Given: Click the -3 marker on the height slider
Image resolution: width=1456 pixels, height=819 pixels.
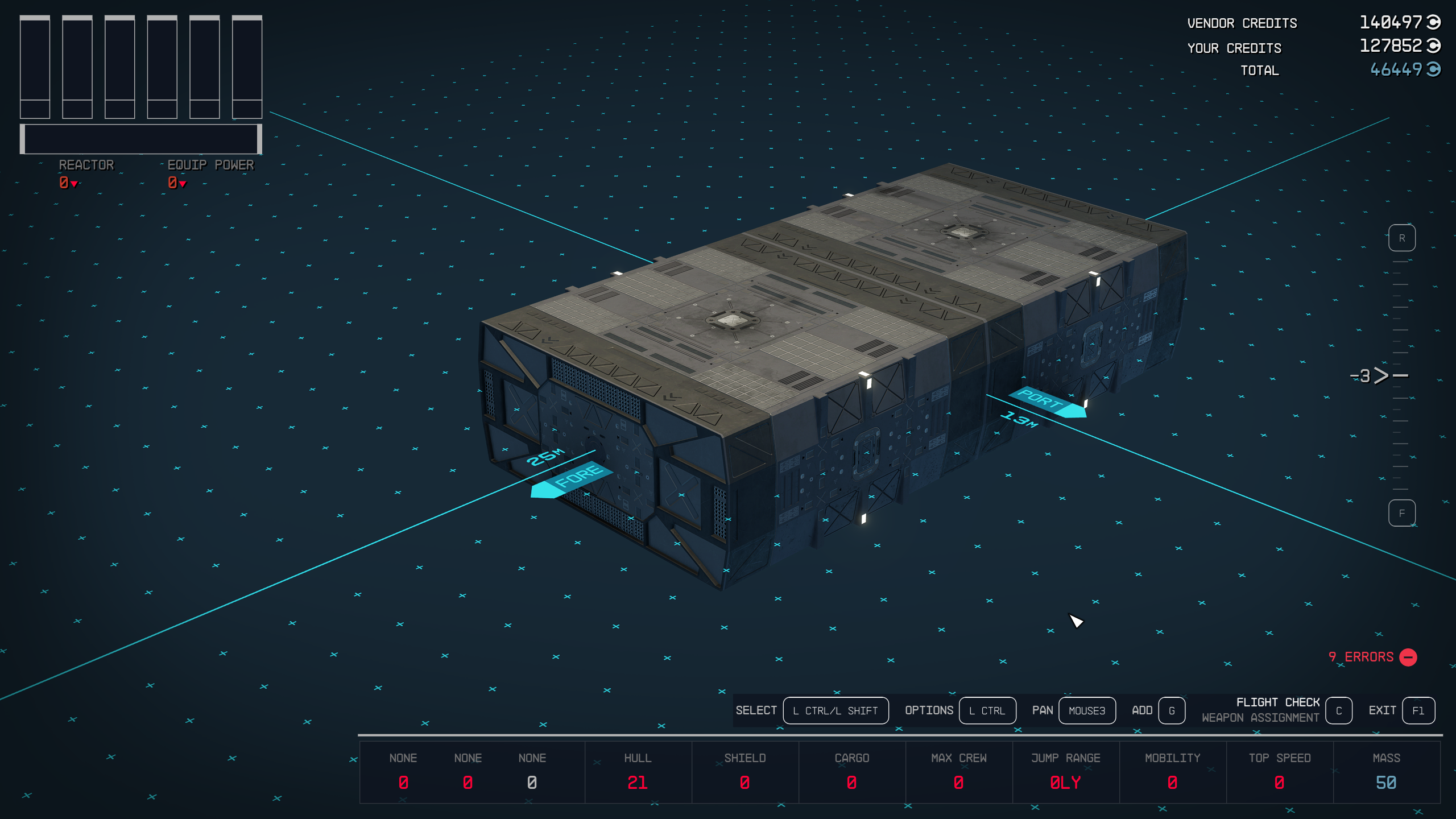Looking at the screenshot, I should click(1360, 375).
